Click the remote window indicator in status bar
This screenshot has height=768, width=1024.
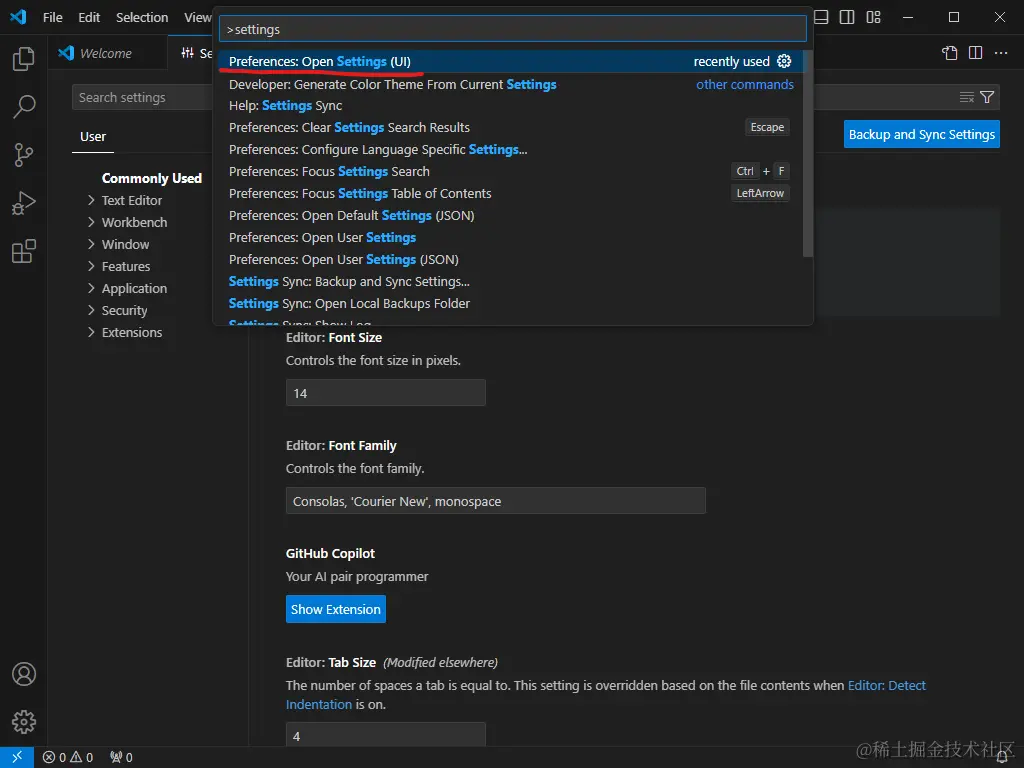point(17,757)
